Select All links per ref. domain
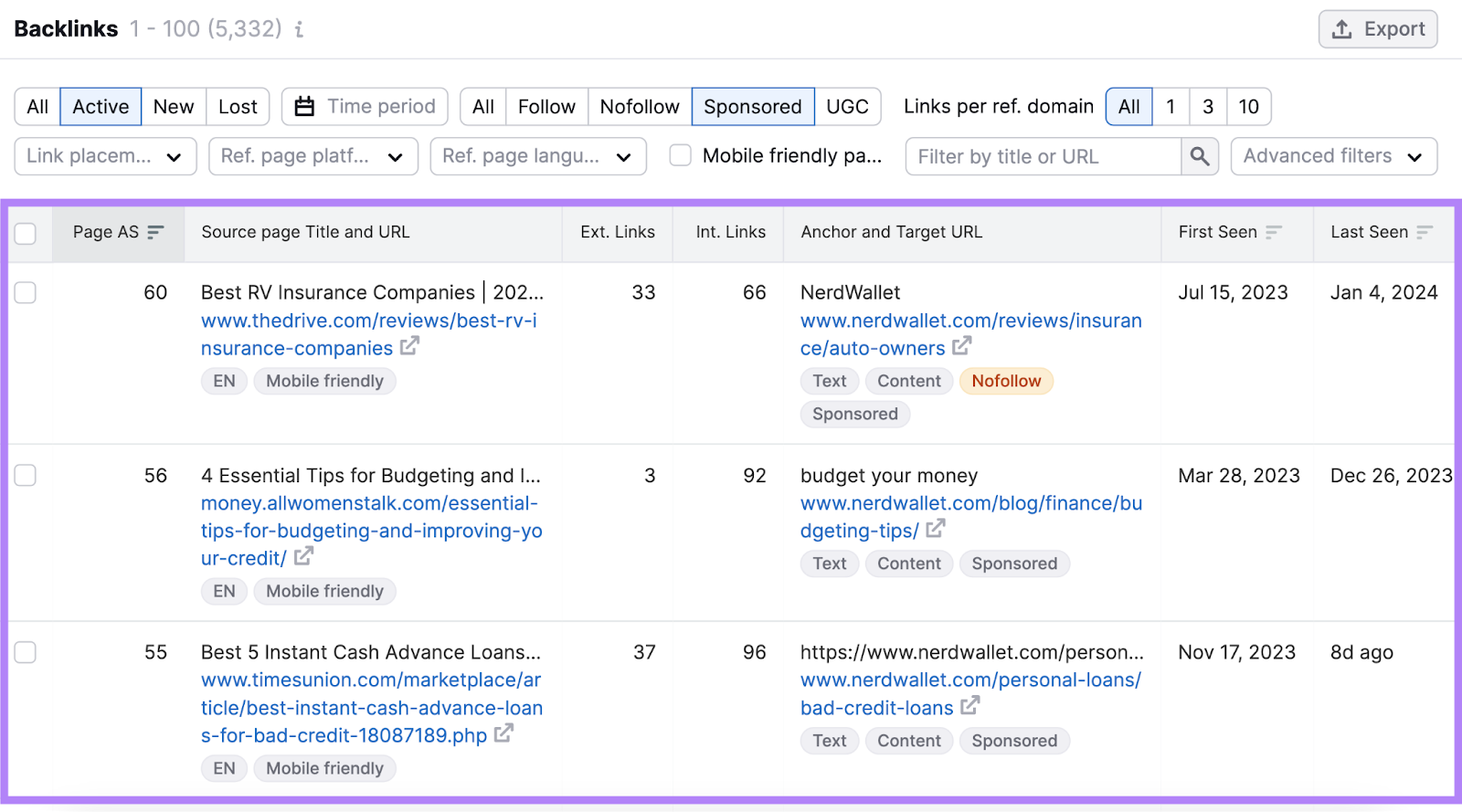The height and width of the screenshot is (812, 1462). (1129, 107)
